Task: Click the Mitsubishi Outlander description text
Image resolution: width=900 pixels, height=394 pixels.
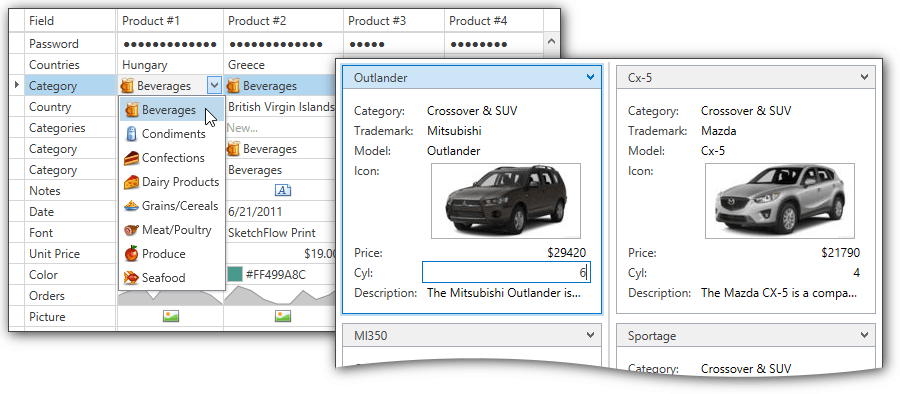Action: [504, 293]
